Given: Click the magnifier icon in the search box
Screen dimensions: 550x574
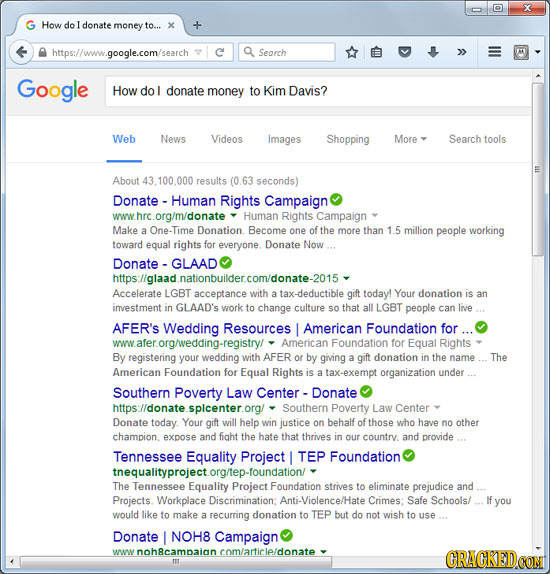Looking at the screenshot, I should point(249,52).
